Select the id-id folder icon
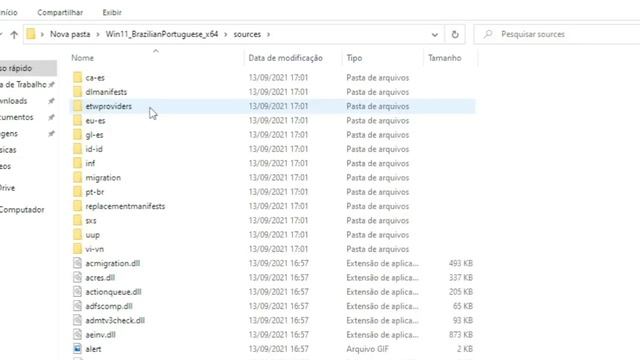The image size is (640, 360). click(78, 149)
